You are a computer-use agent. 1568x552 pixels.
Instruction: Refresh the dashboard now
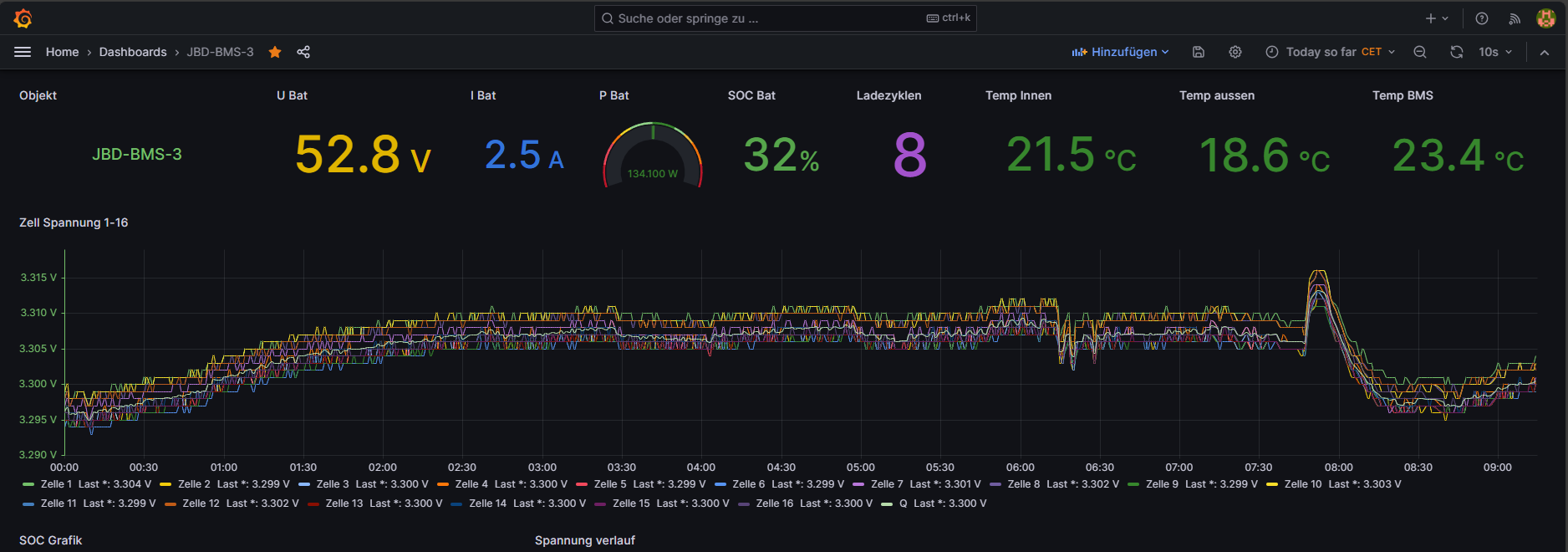[1457, 52]
